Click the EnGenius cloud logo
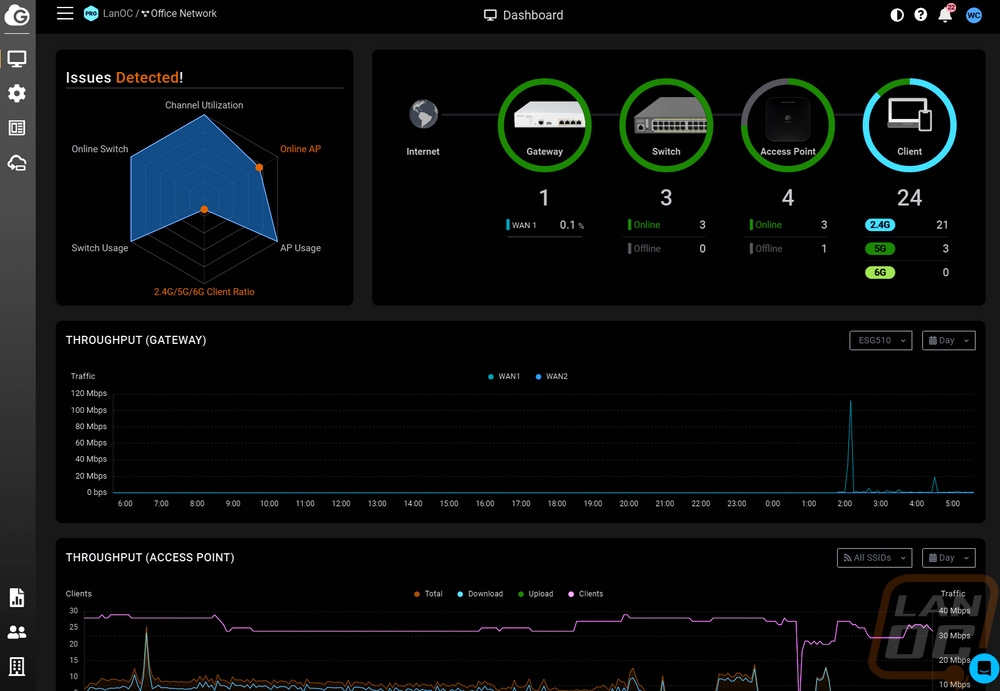This screenshot has height=691, width=1000. click(17, 15)
